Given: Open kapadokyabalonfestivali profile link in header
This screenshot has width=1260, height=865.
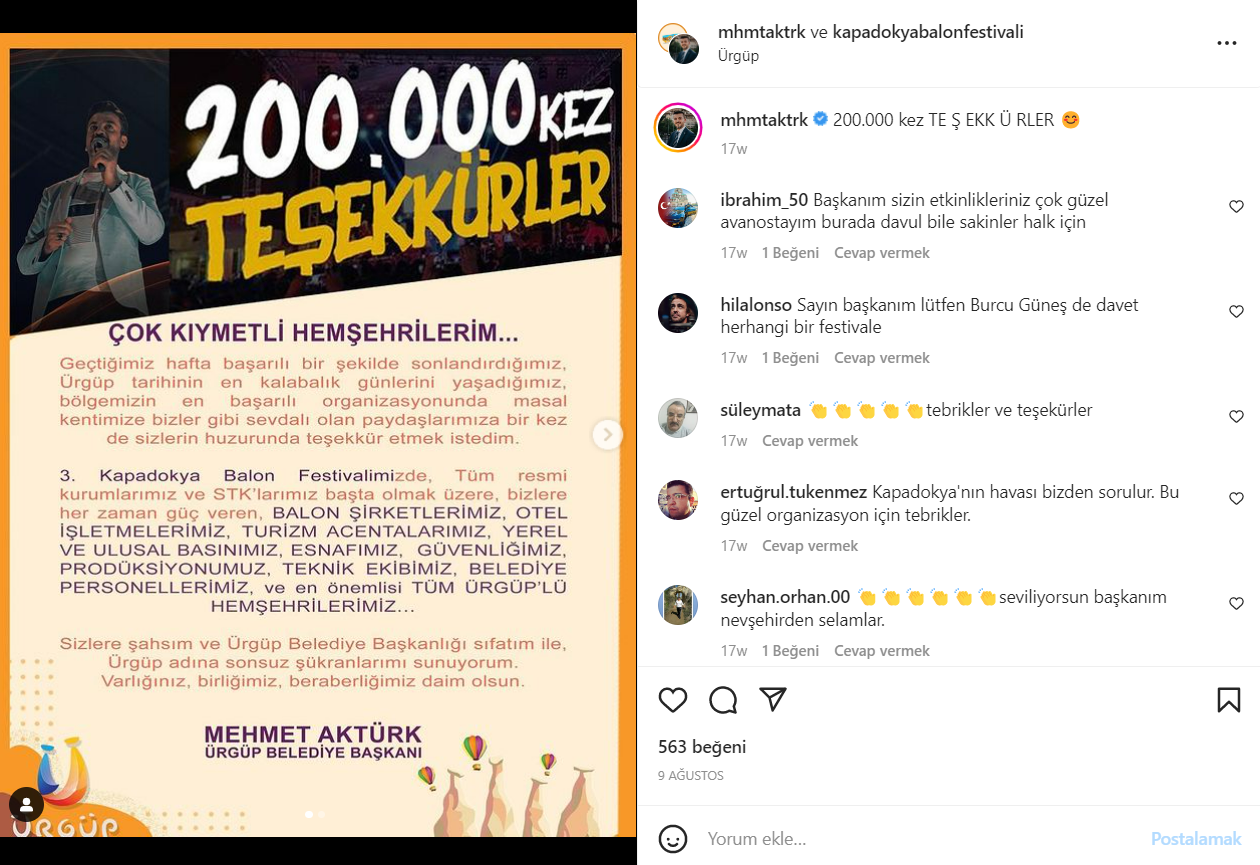Looking at the screenshot, I should coord(928,32).
